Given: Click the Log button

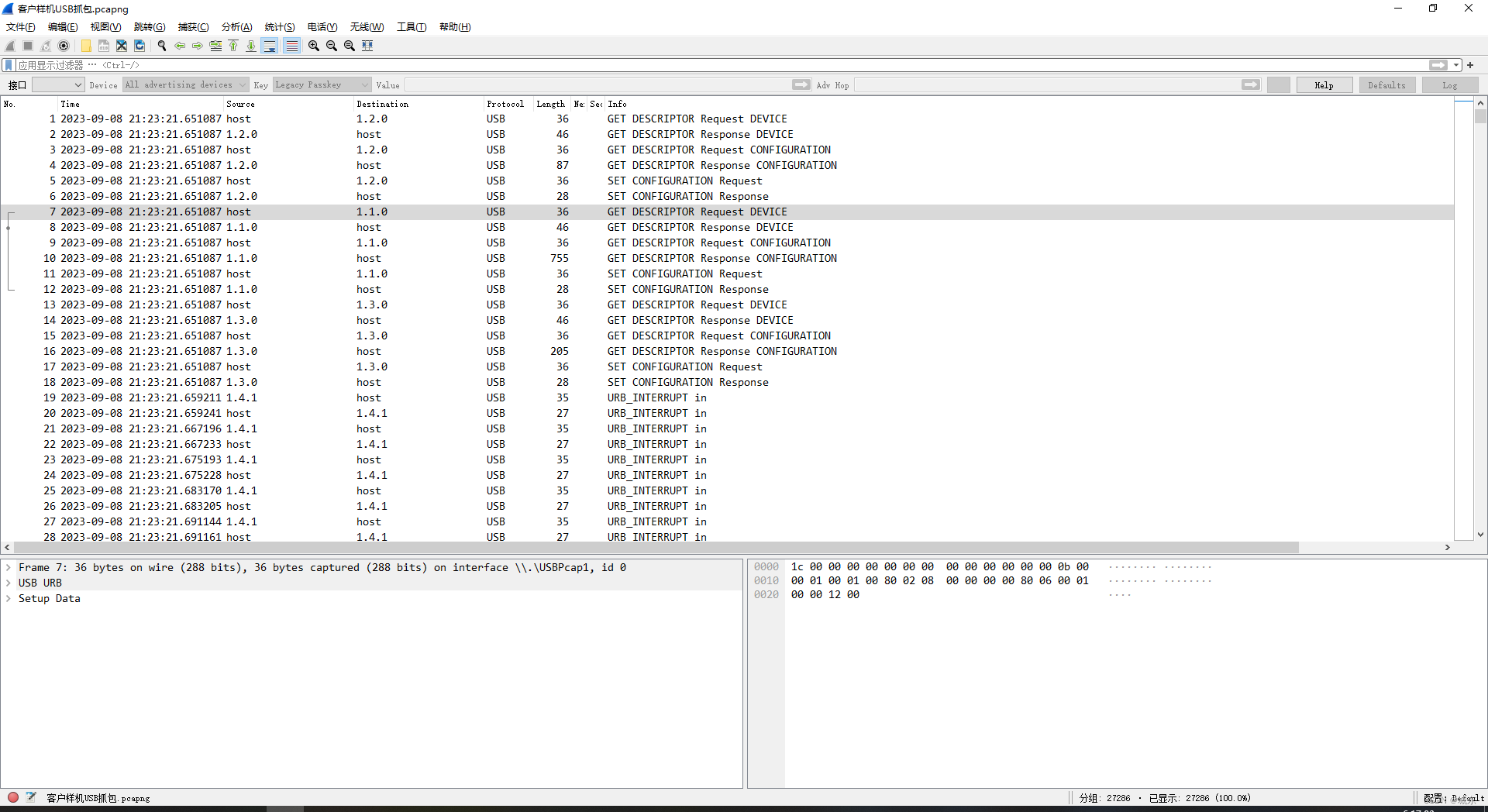Looking at the screenshot, I should point(1450,85).
